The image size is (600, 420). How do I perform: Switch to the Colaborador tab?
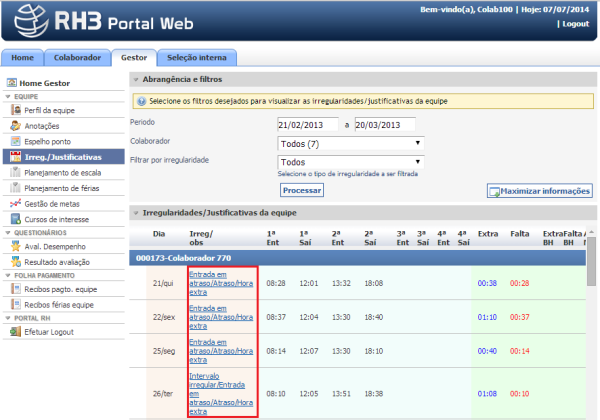(78, 59)
